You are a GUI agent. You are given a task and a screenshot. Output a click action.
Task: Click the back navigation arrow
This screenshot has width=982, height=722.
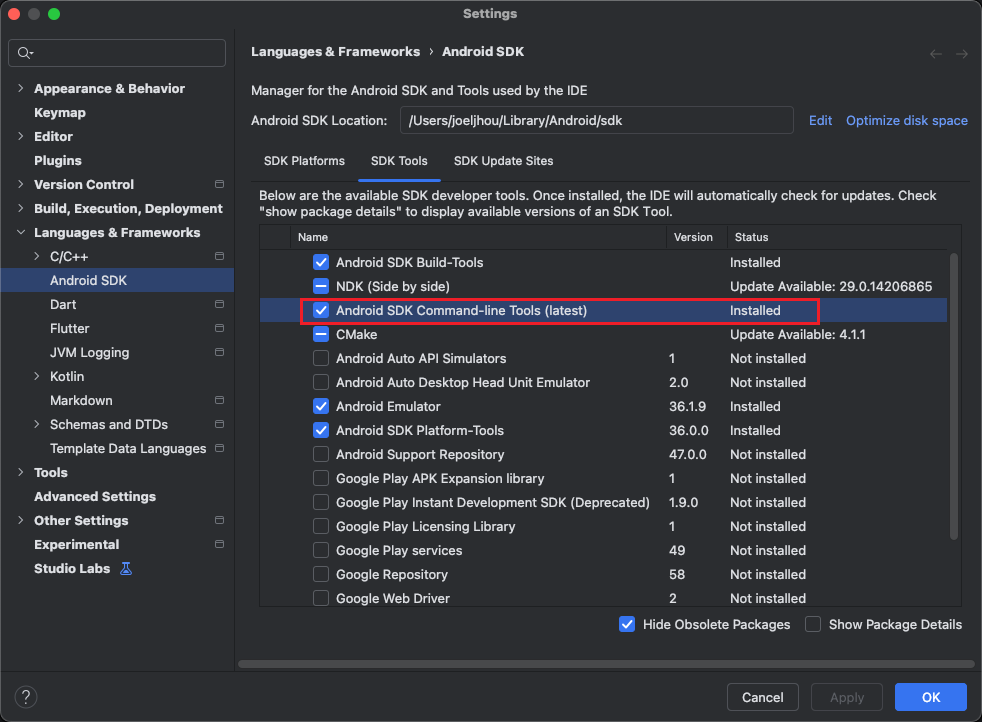pyautogui.click(x=936, y=53)
